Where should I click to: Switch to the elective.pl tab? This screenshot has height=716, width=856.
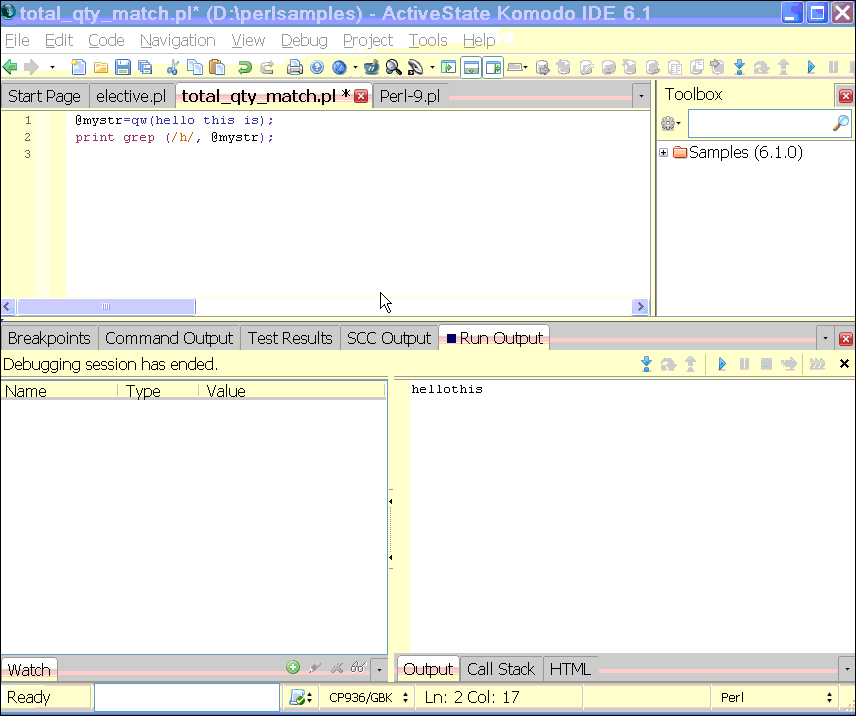[131, 96]
